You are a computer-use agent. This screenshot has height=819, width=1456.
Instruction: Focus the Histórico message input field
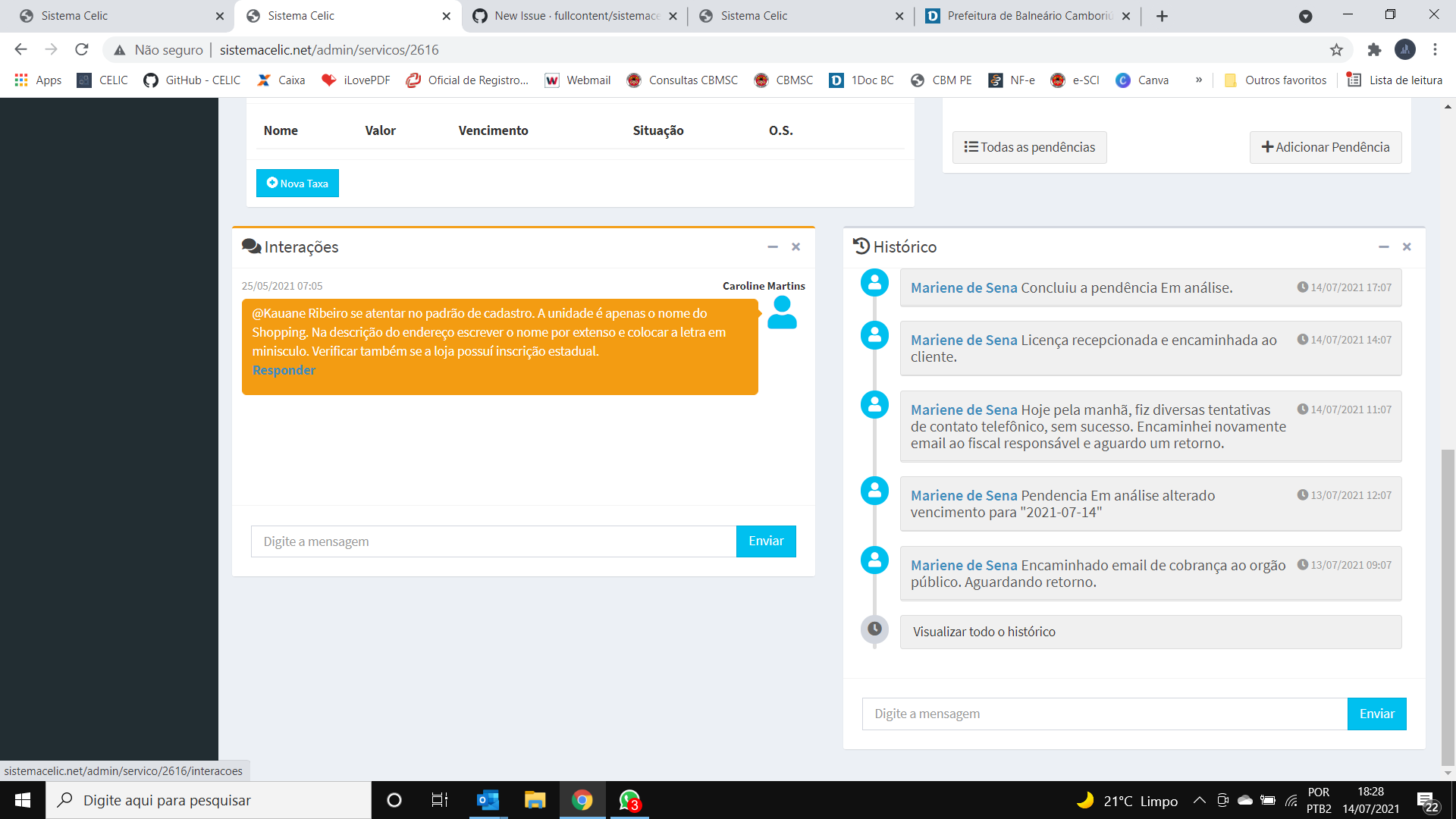[x=1105, y=714]
